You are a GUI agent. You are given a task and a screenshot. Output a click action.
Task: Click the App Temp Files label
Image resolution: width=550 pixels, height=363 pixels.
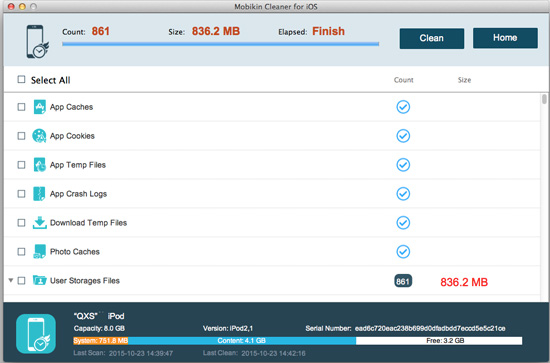(78, 165)
